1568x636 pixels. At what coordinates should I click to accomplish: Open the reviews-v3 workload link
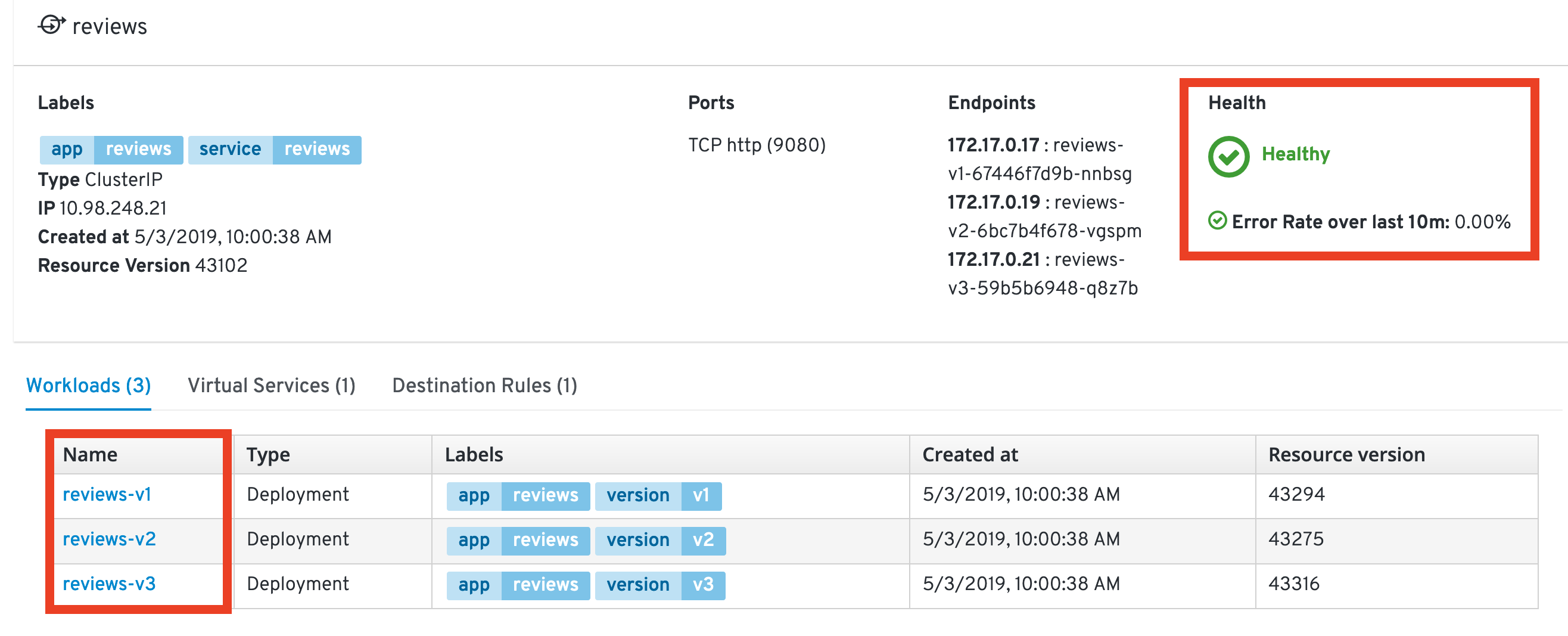pyautogui.click(x=109, y=584)
